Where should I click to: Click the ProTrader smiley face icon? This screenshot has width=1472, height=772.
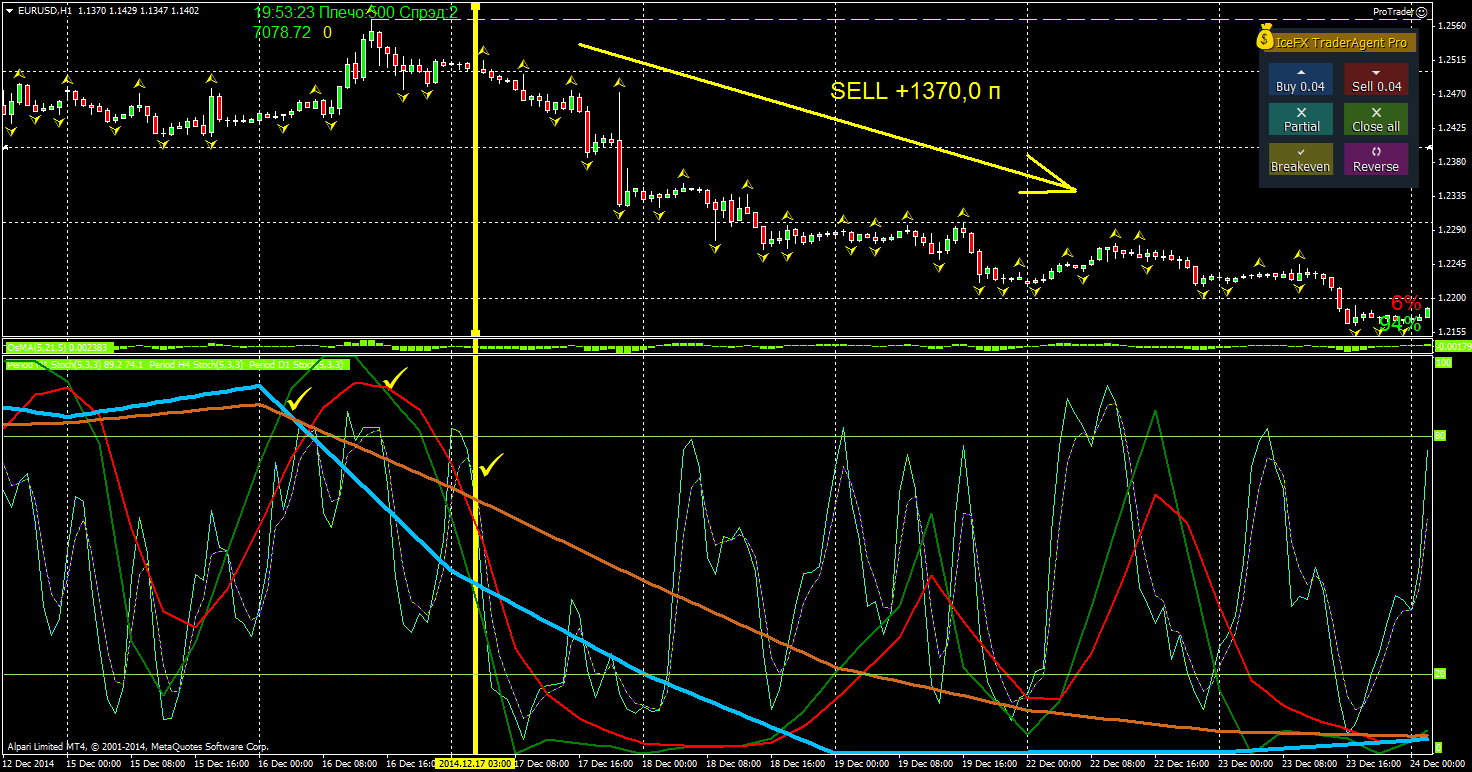pos(1422,12)
